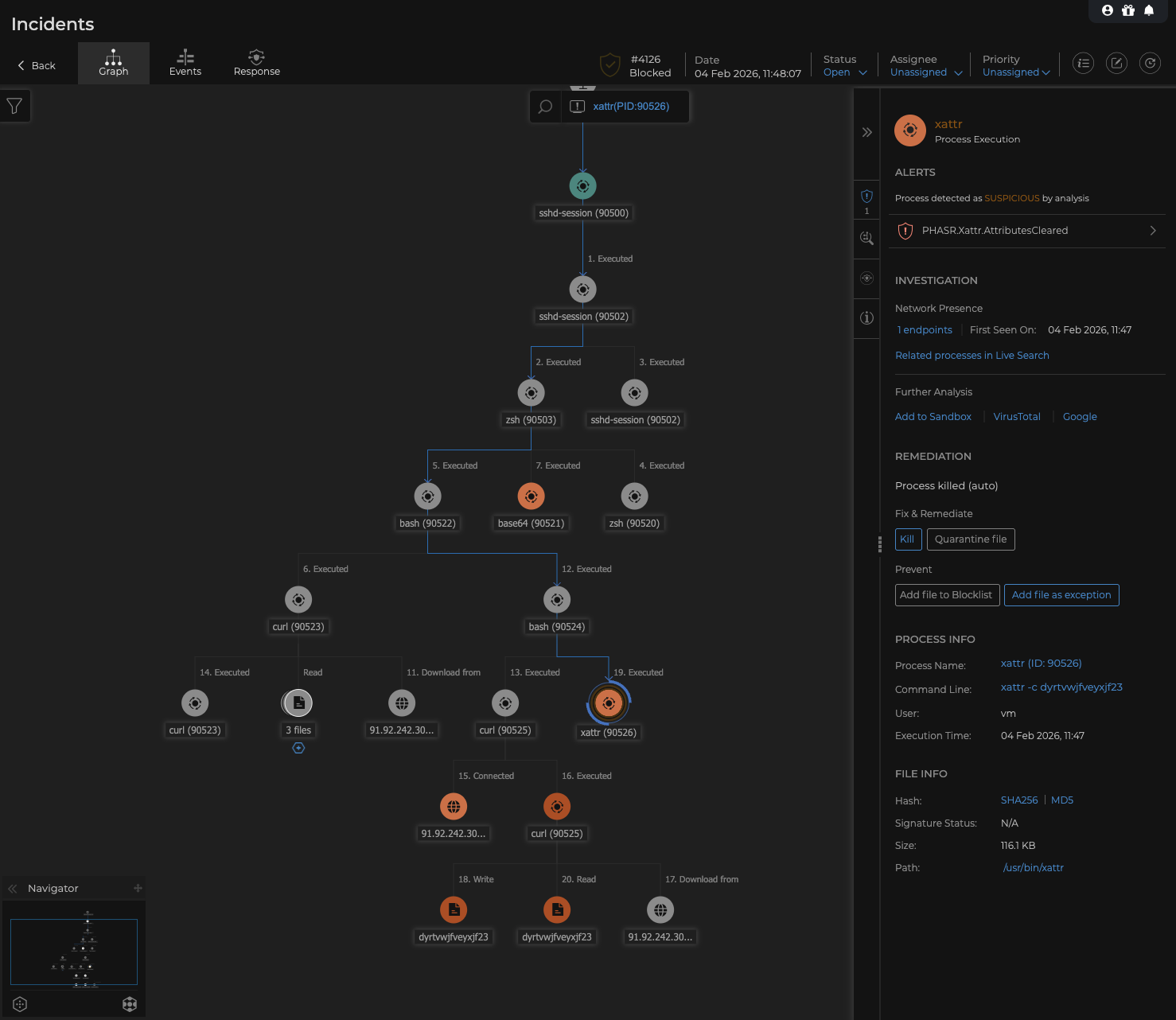Expand the PHASR.Xattr.AttributesCleared alert

pos(1153,231)
